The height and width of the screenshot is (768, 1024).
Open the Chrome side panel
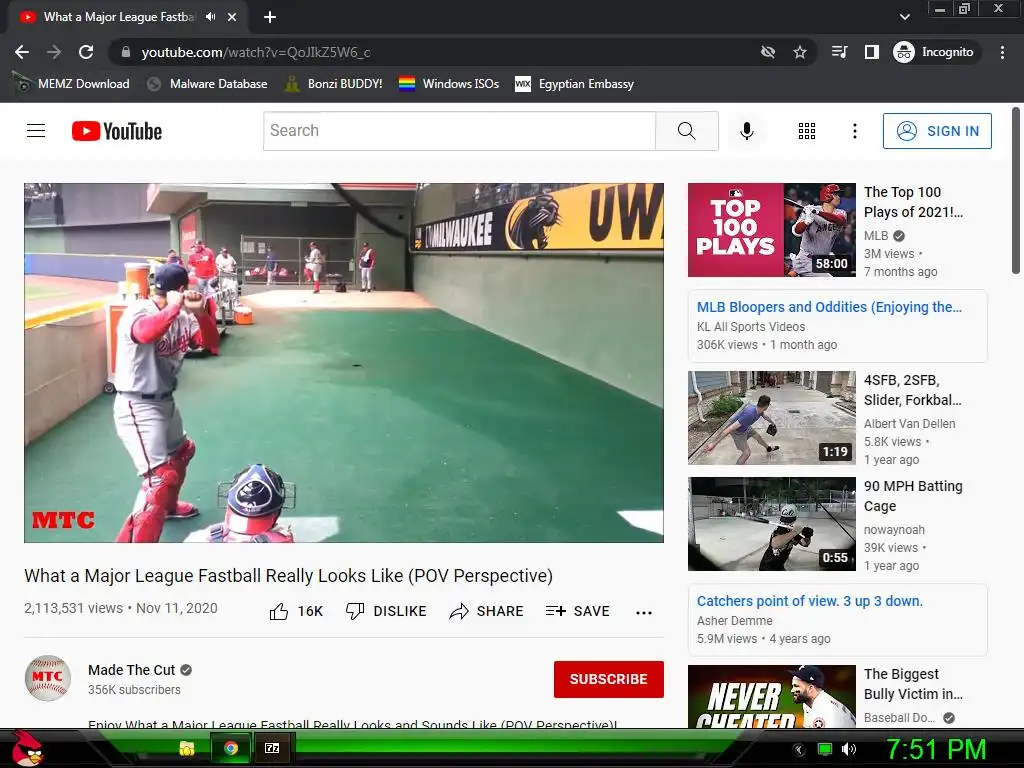[872, 52]
